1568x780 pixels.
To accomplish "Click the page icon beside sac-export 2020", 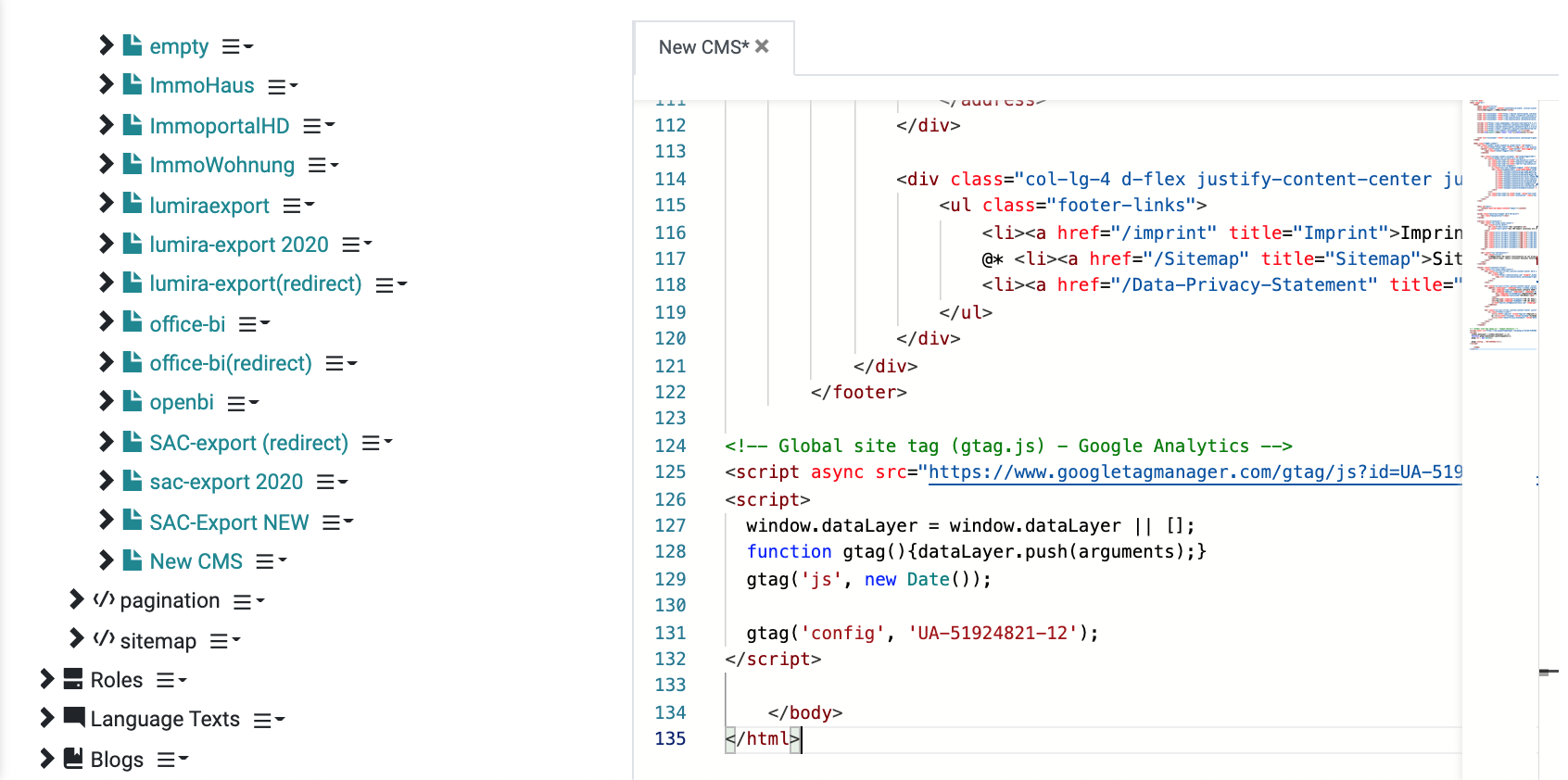I will coord(133,480).
